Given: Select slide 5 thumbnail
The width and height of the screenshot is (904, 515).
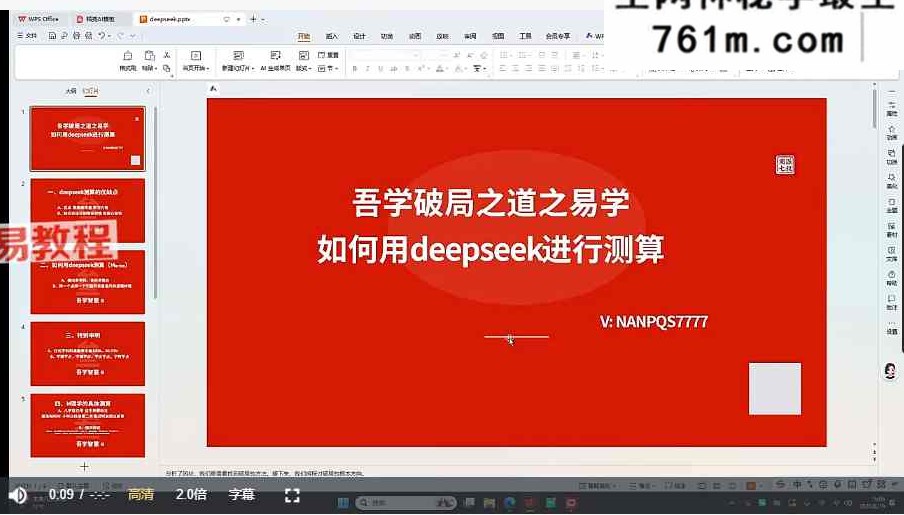Looking at the screenshot, I should (x=88, y=425).
